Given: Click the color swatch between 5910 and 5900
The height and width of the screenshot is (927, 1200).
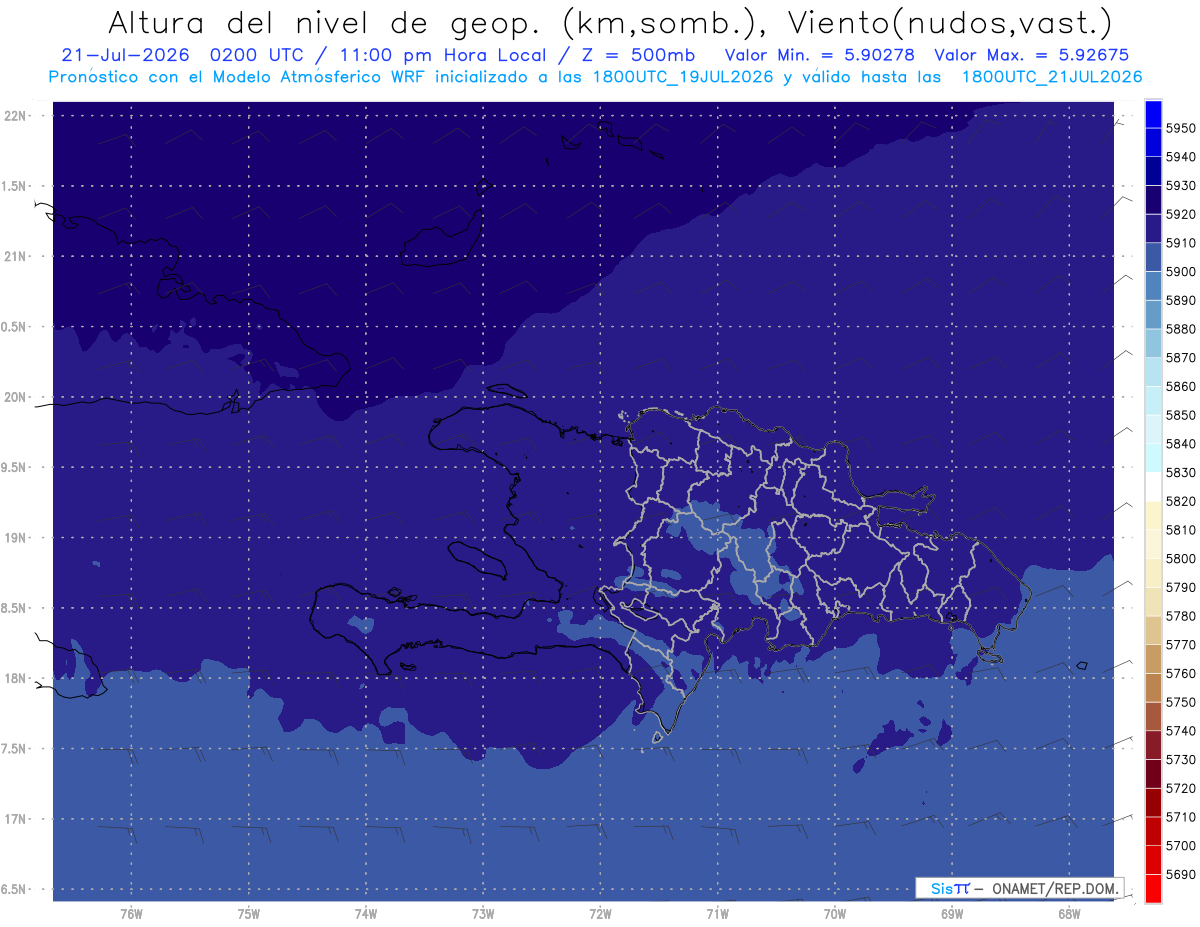Looking at the screenshot, I should point(1152,257).
